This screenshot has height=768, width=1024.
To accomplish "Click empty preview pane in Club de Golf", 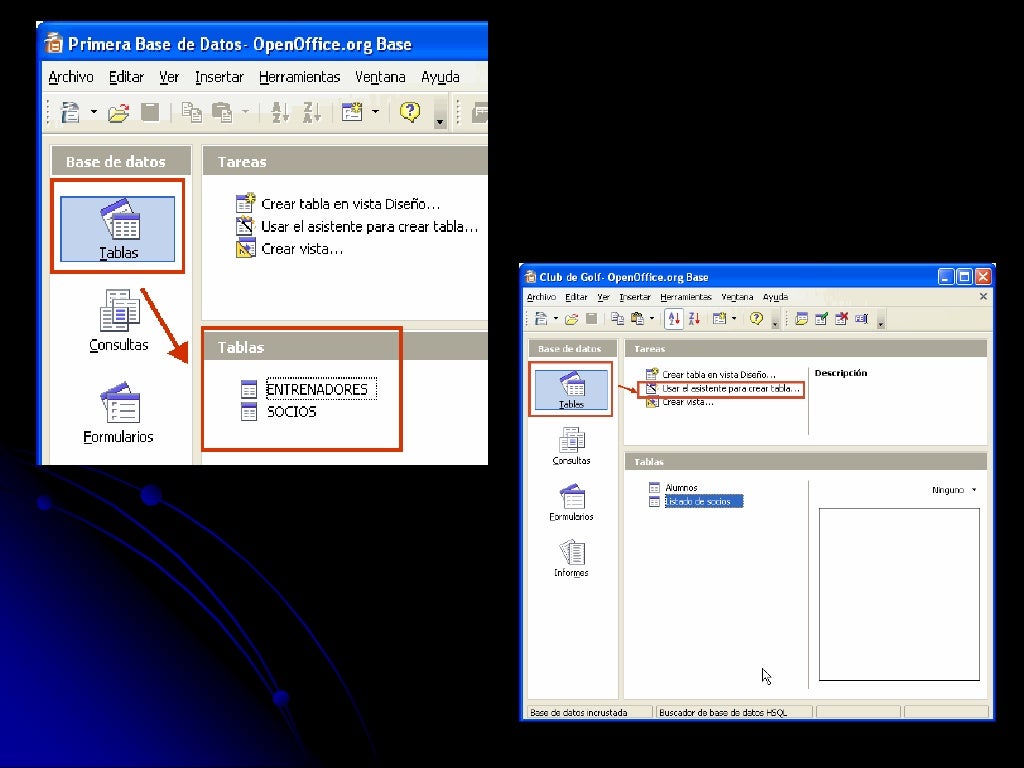I will click(899, 594).
